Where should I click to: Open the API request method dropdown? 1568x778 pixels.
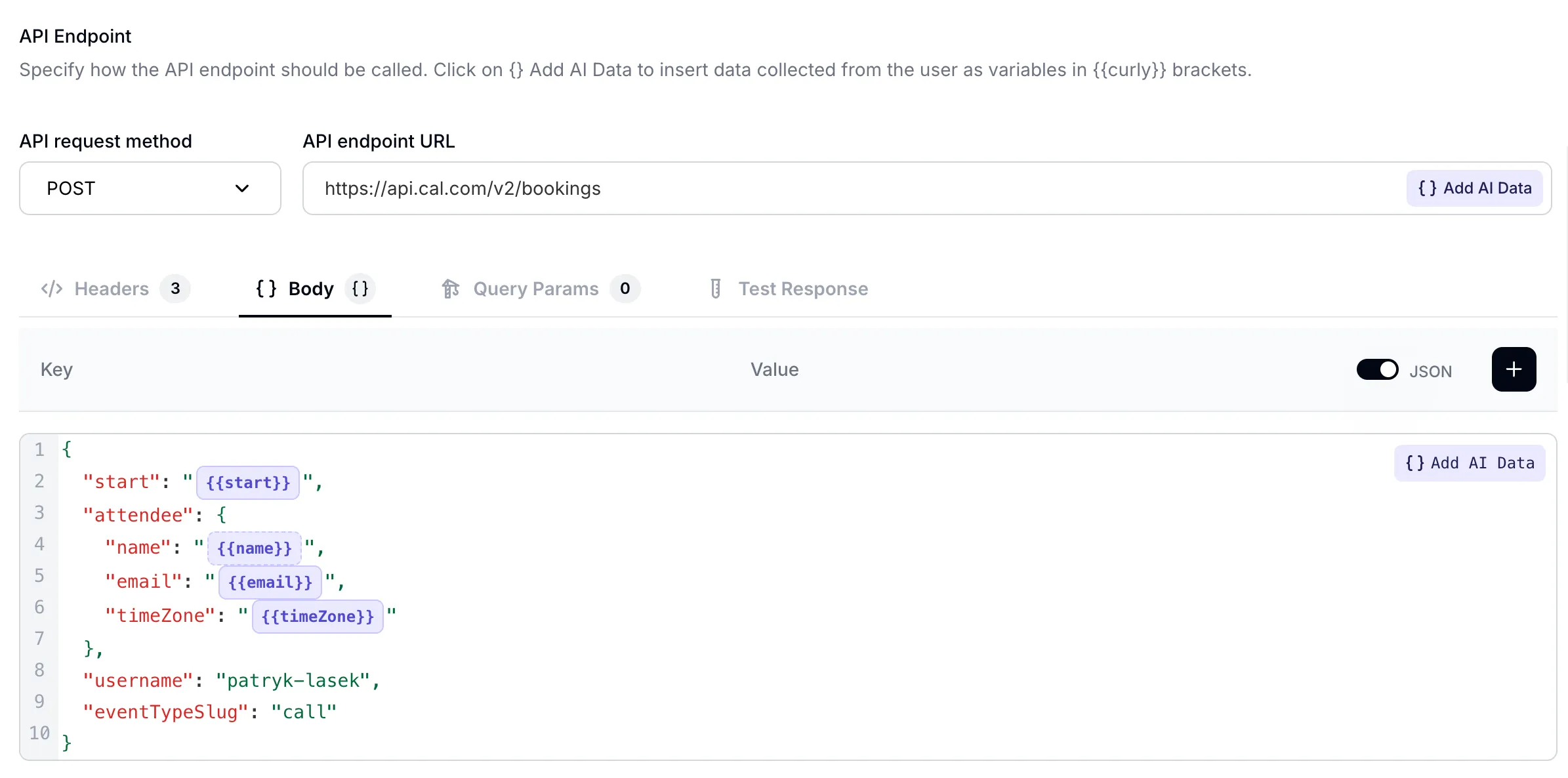150,189
